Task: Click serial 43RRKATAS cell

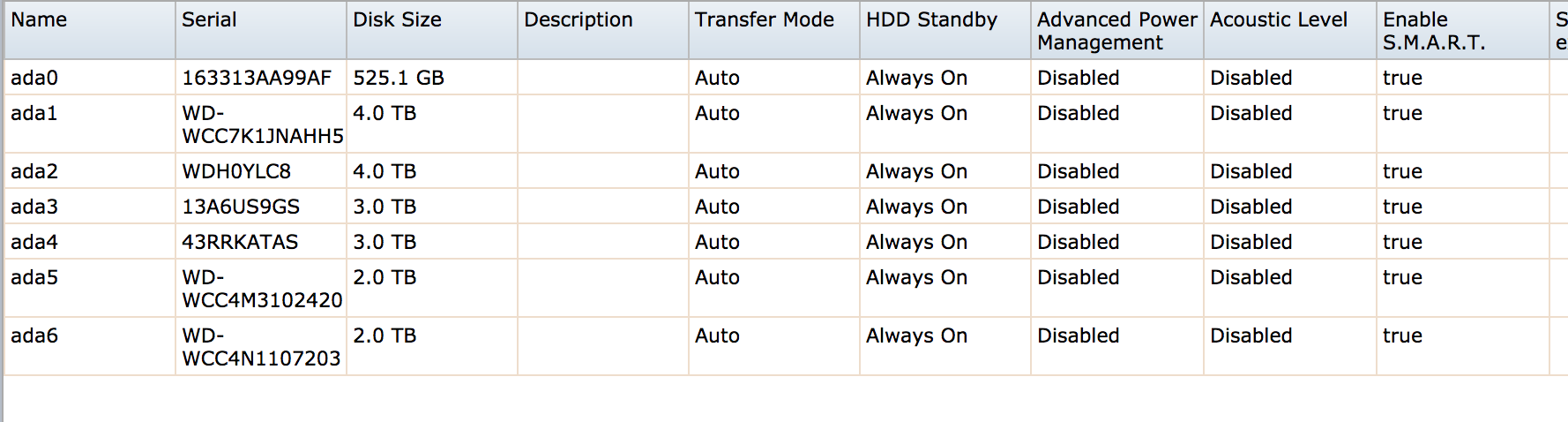Action: (x=240, y=242)
